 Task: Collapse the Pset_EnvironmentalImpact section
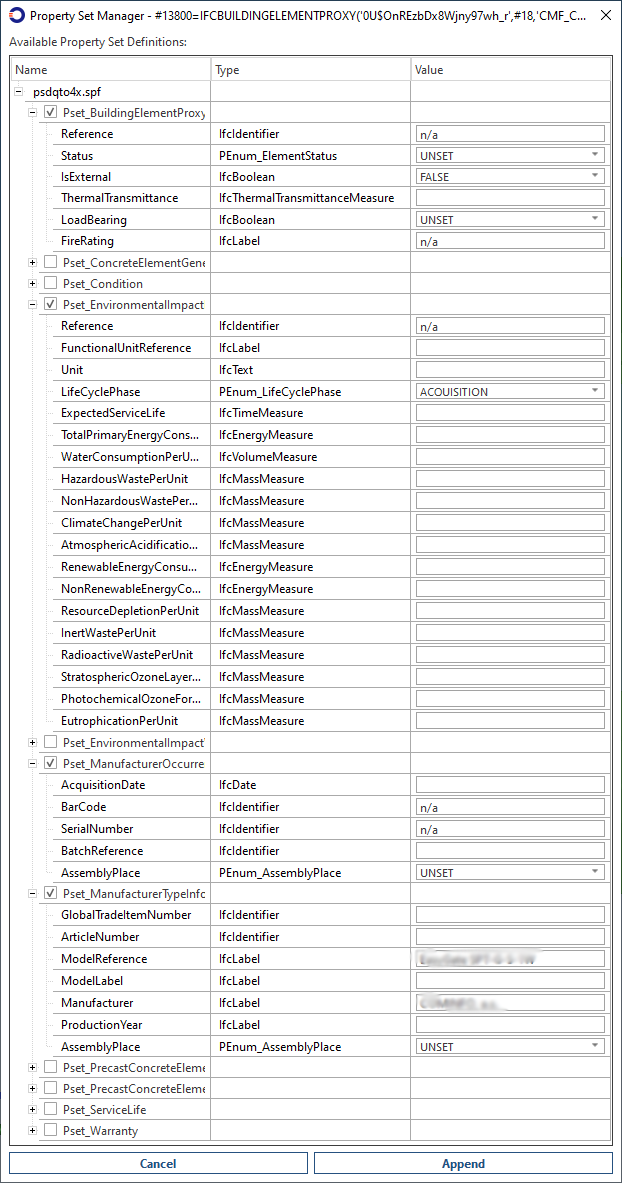33,304
